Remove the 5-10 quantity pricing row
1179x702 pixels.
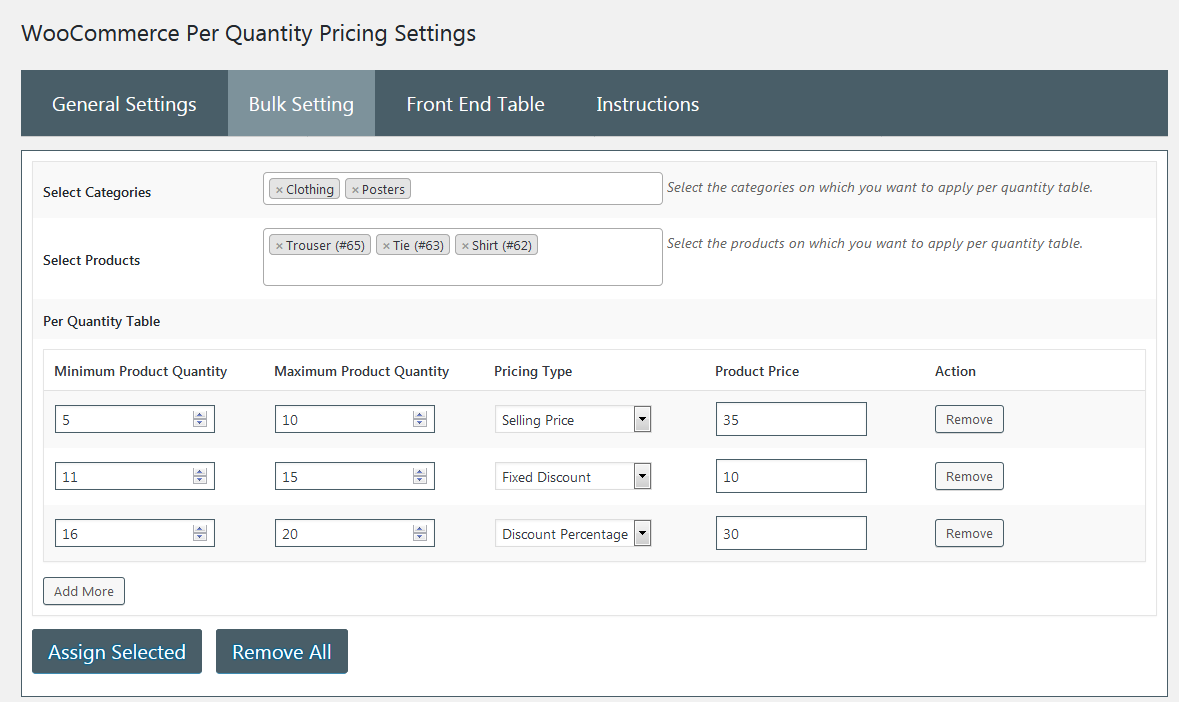point(968,419)
